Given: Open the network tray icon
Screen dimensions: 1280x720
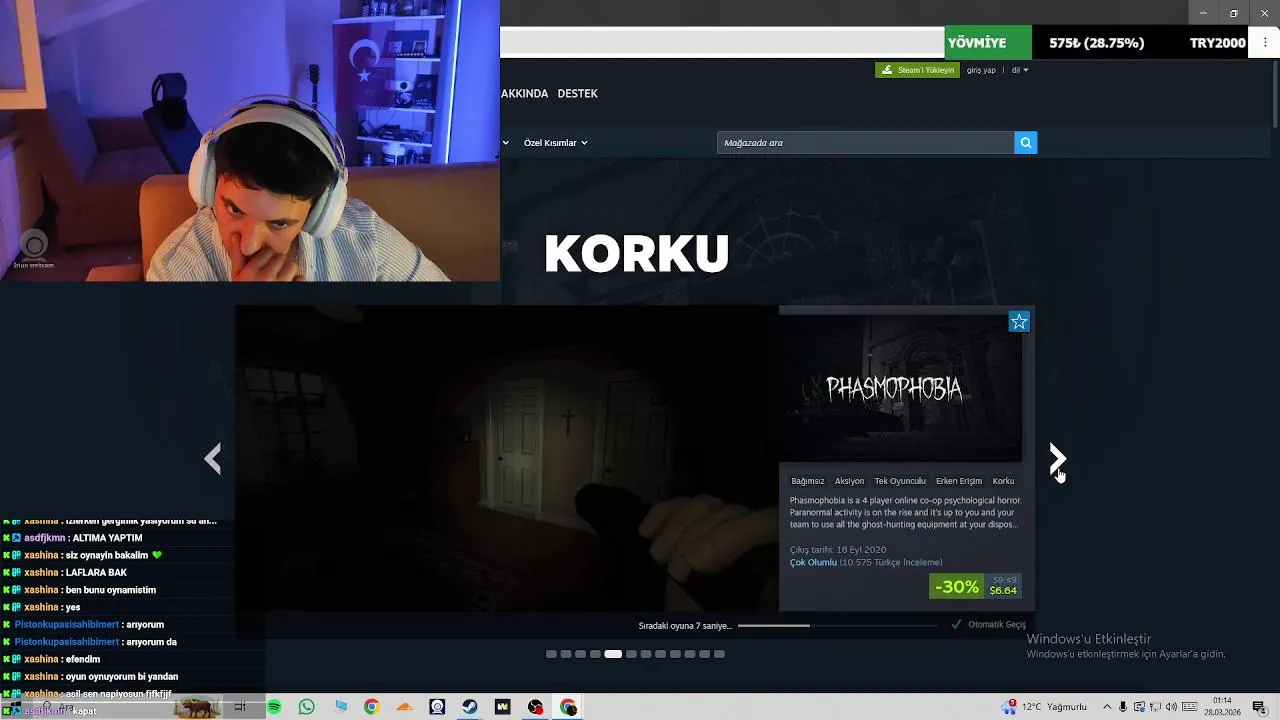Looking at the screenshot, I should (1155, 707).
